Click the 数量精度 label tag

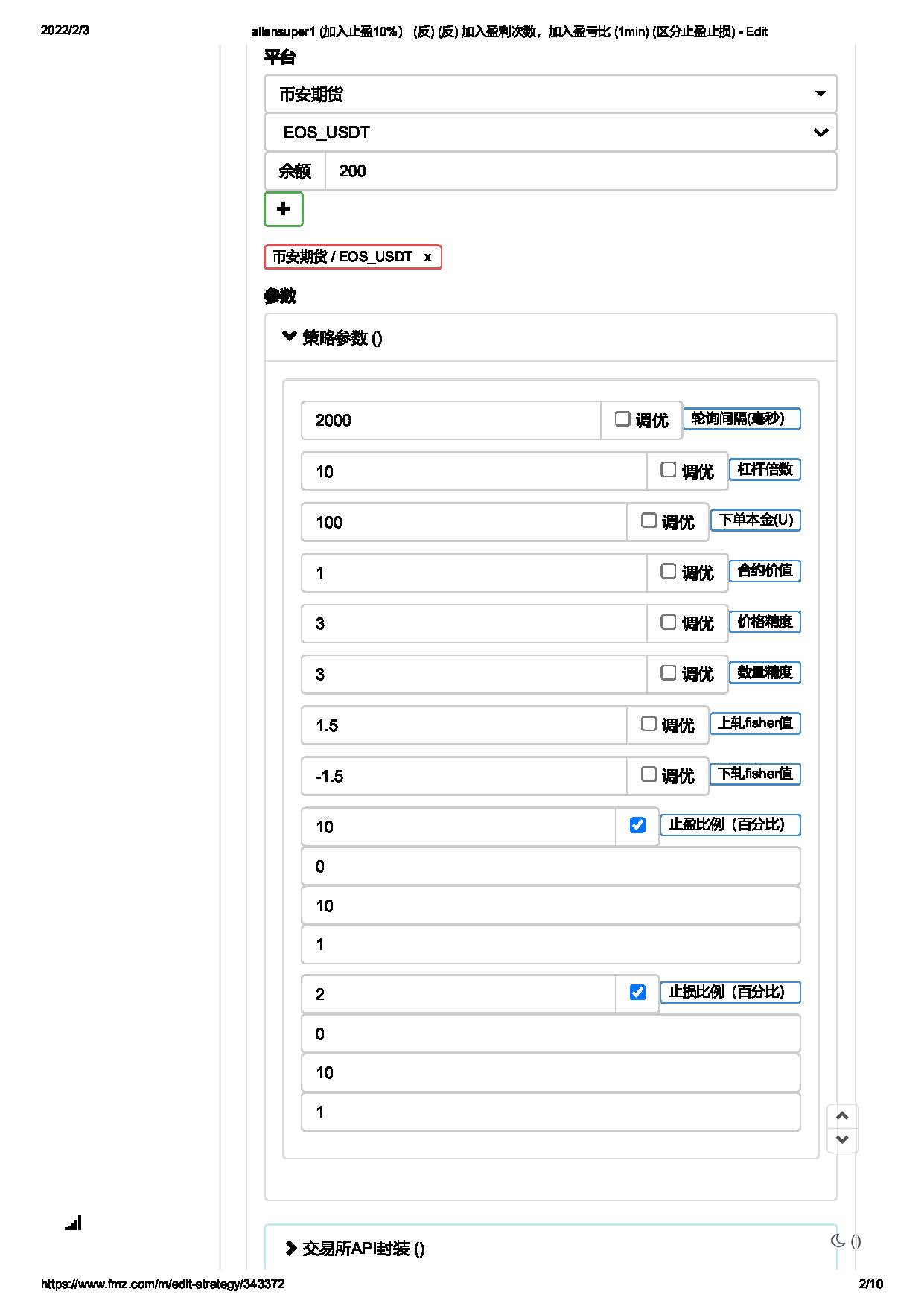(x=765, y=672)
